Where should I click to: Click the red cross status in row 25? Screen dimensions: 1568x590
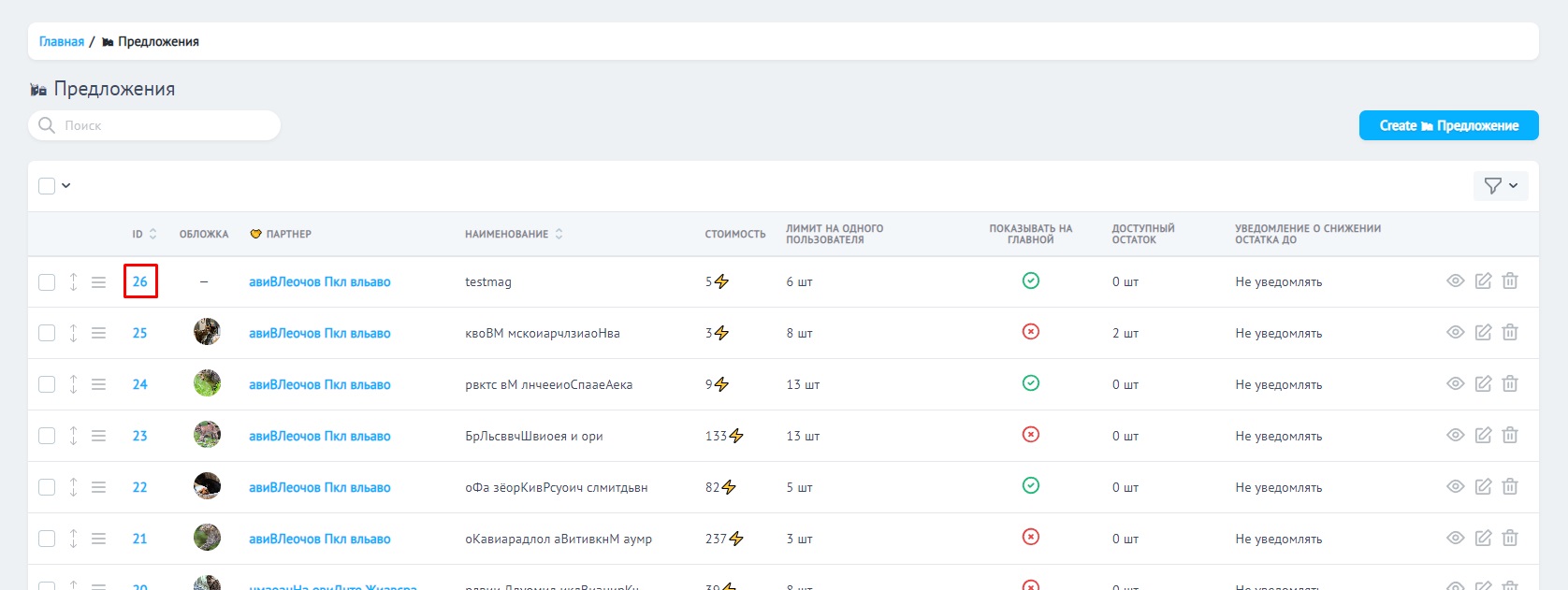click(1030, 333)
